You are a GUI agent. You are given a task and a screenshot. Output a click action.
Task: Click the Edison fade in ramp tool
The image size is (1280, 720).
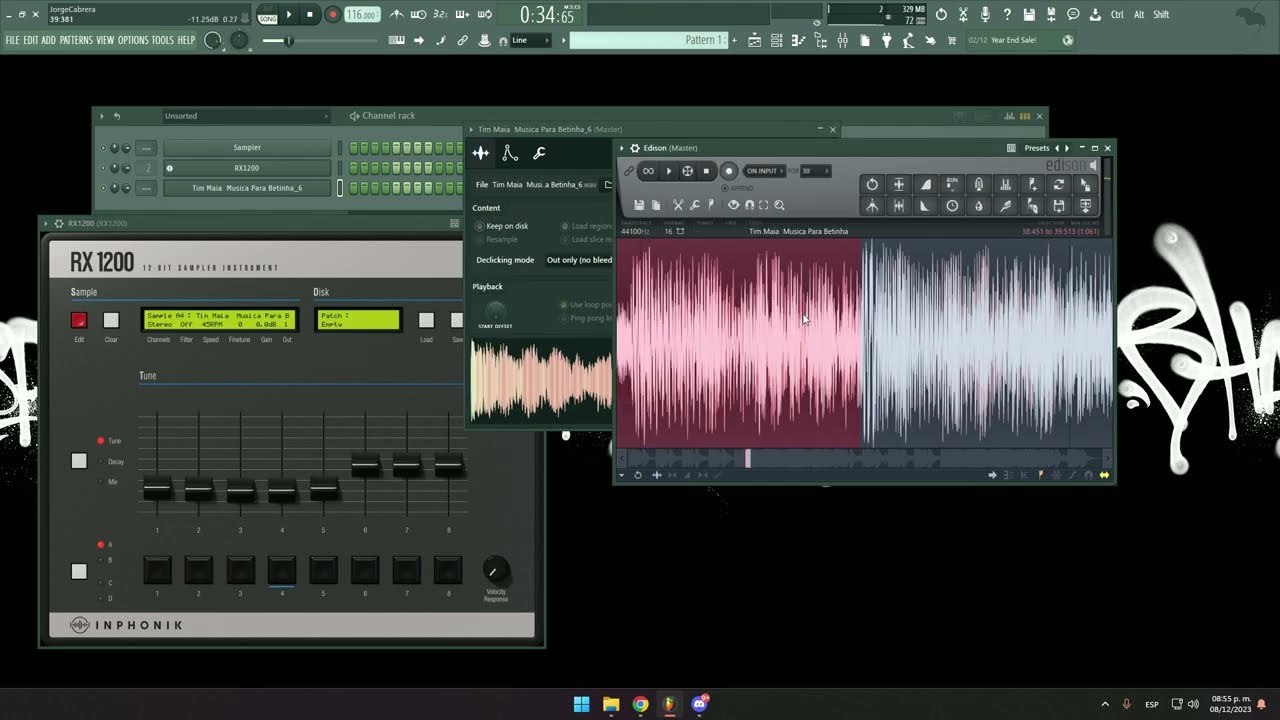(925, 184)
